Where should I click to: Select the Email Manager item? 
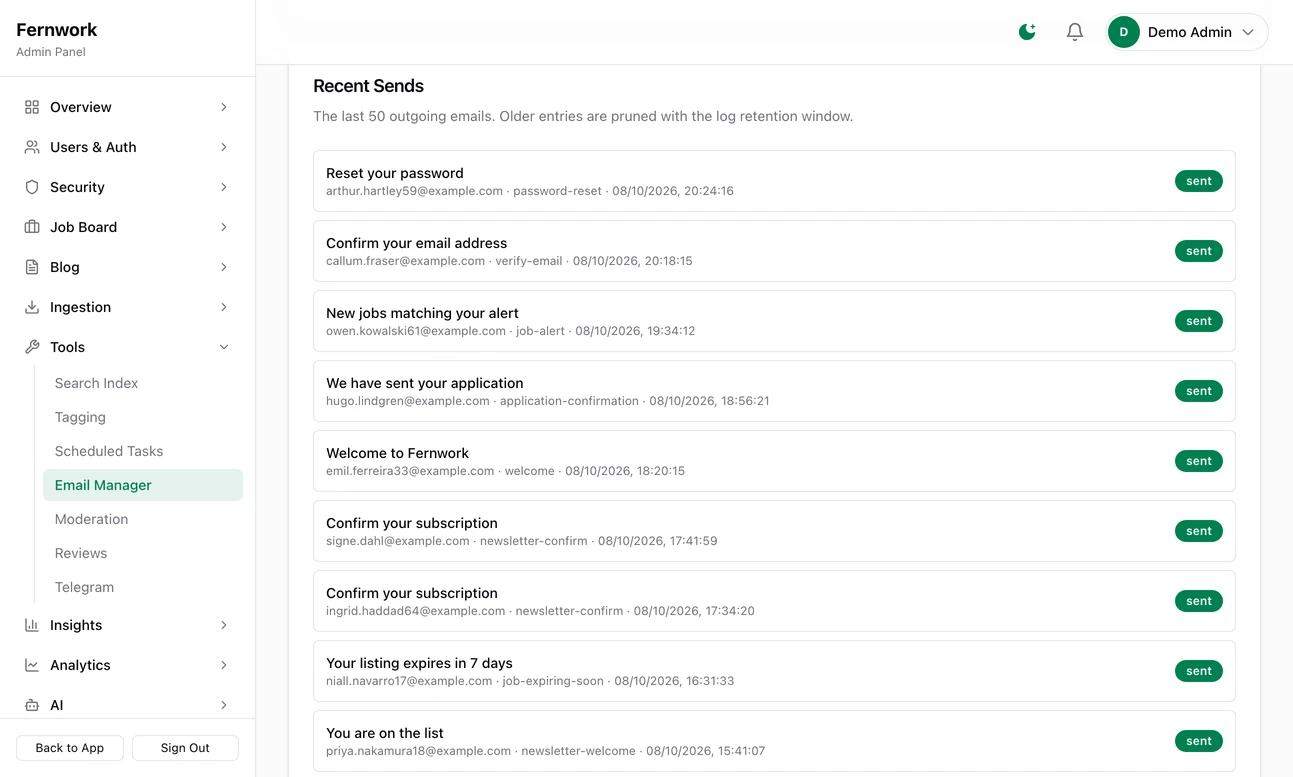tap(143, 485)
